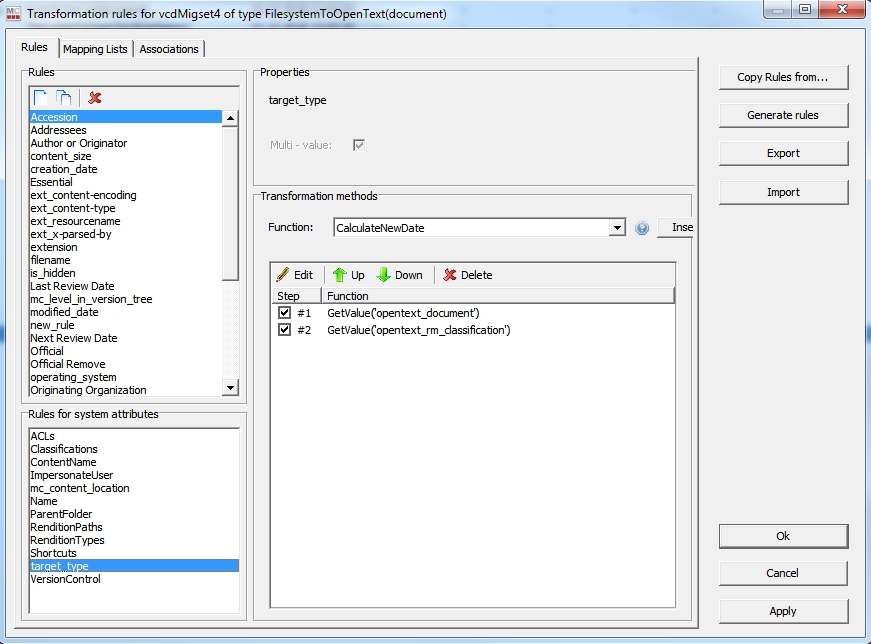Image resolution: width=871 pixels, height=644 pixels.
Task: Click the Edit pencil in steps toolbar
Action: pos(295,275)
